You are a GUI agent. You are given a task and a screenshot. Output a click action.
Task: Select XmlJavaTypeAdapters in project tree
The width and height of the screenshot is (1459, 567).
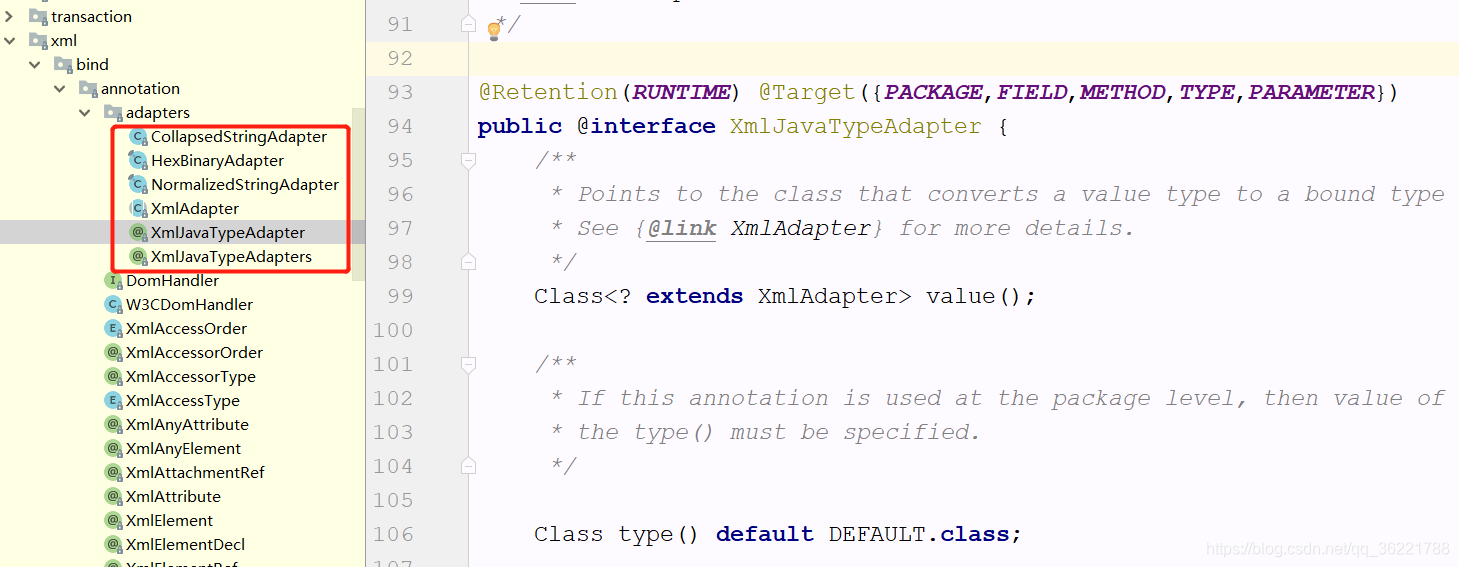click(231, 256)
